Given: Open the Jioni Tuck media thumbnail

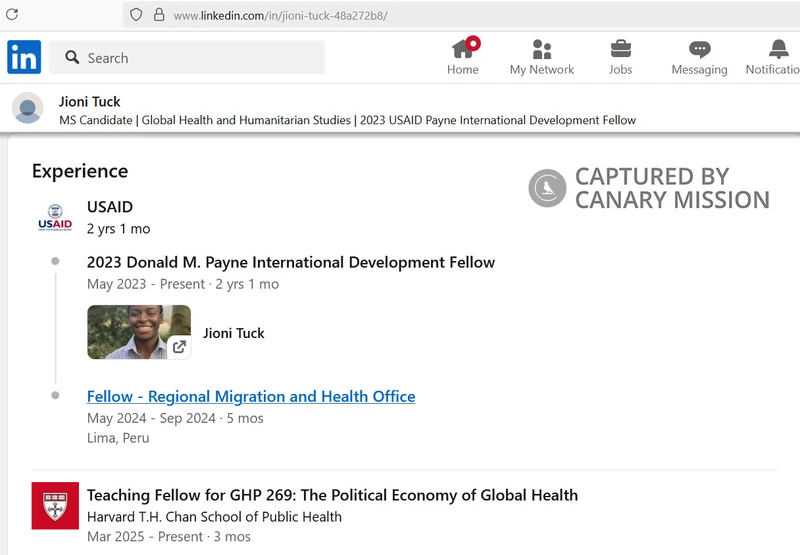Looking at the screenshot, I should click(x=138, y=332).
